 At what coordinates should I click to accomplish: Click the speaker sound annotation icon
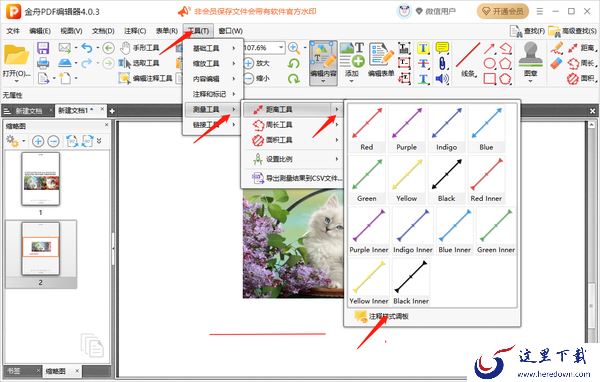[x=442, y=79]
